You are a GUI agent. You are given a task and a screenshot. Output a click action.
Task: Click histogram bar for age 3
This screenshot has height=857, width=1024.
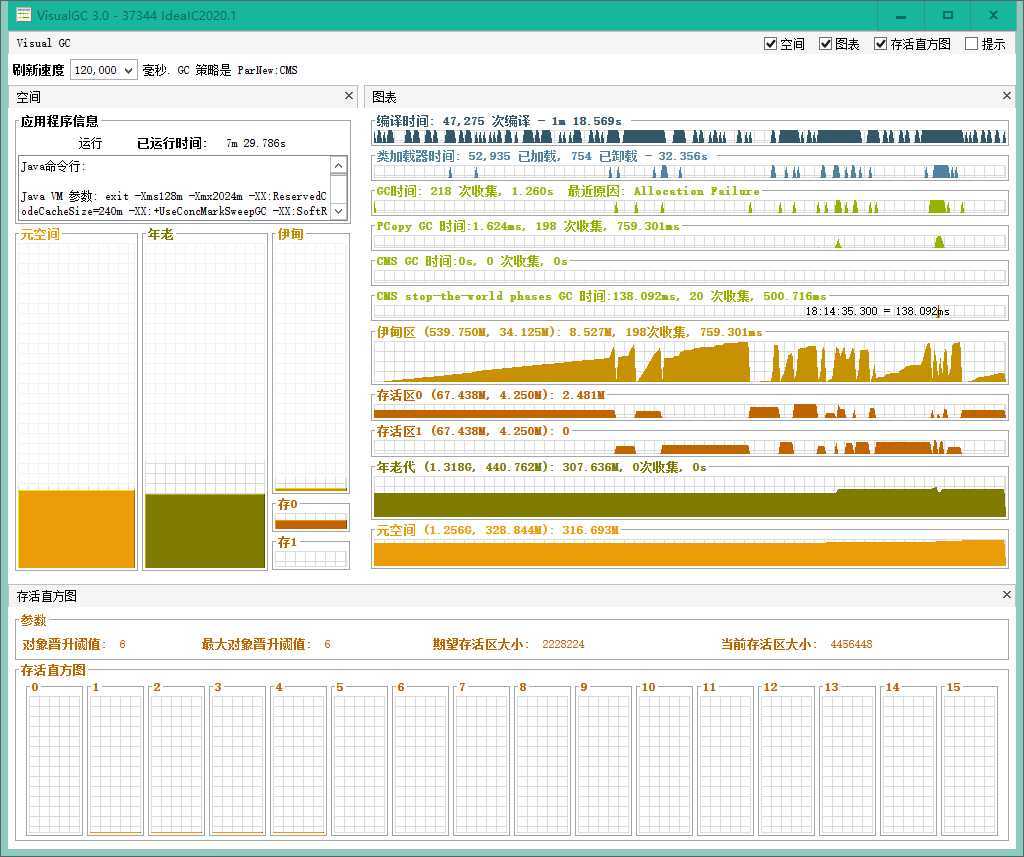click(238, 764)
